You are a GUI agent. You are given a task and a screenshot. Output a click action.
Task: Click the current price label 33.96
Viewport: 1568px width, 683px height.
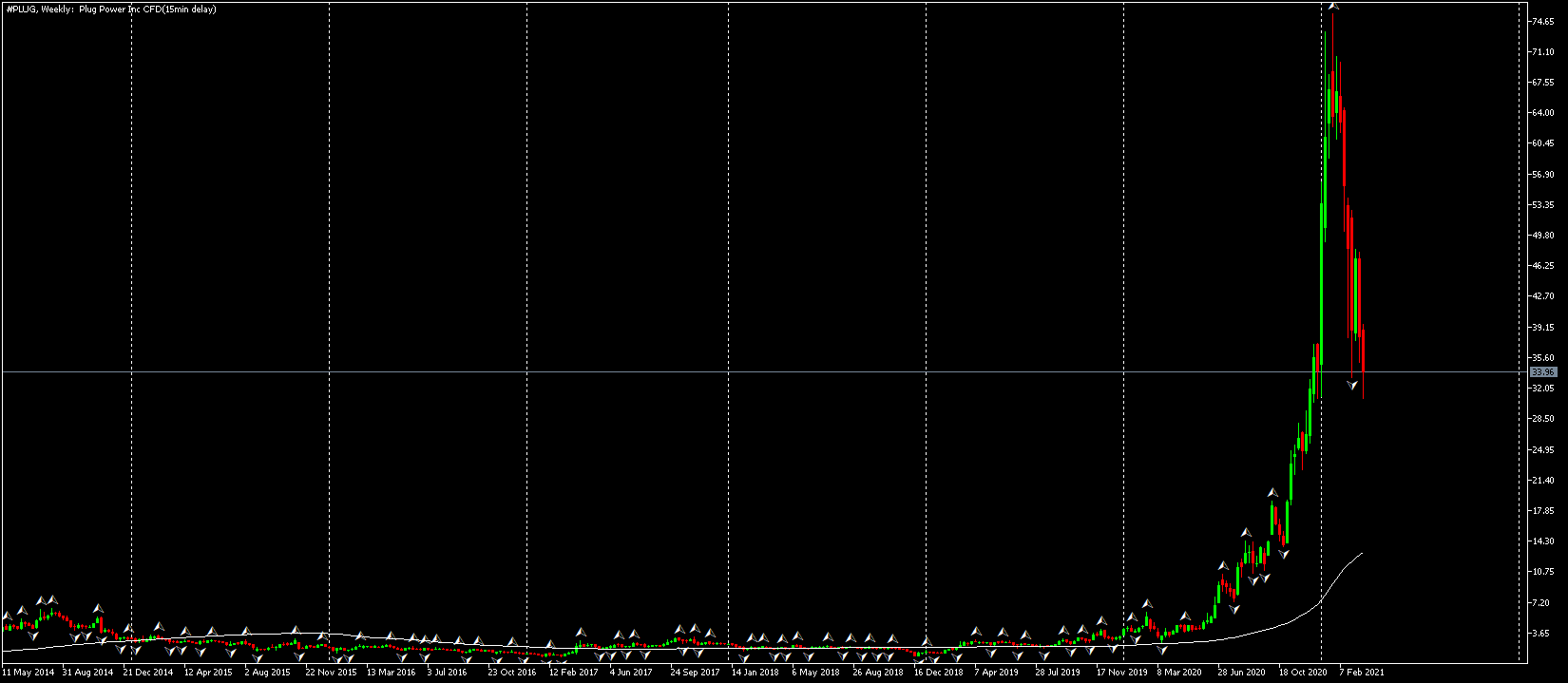[x=1542, y=372]
